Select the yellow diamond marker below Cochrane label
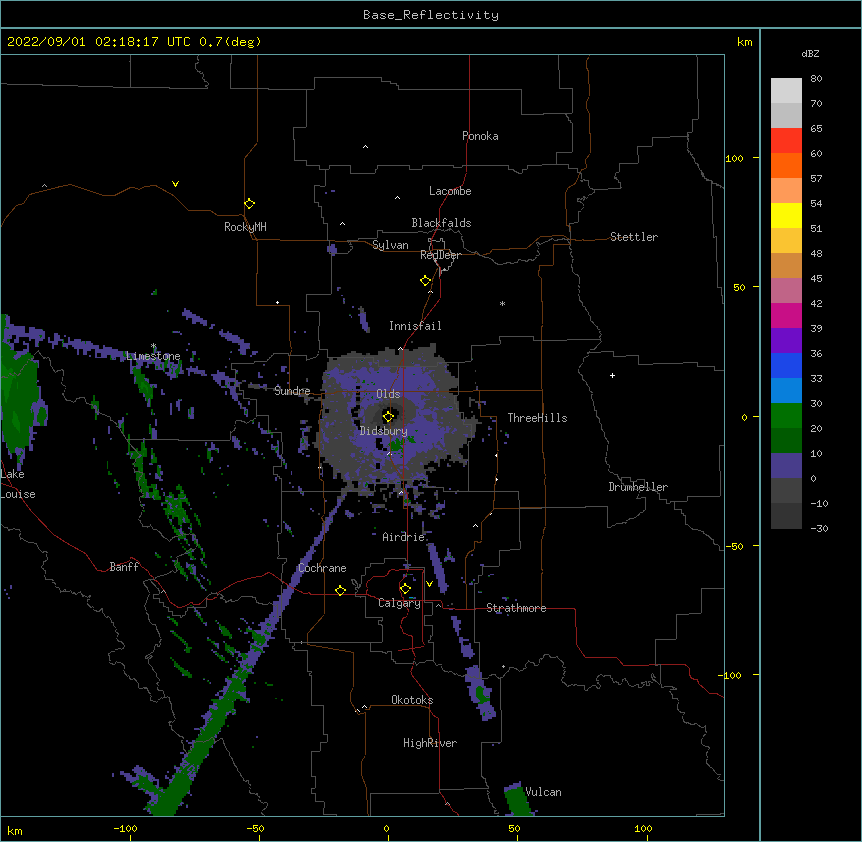The height and width of the screenshot is (842, 862). (x=340, y=590)
